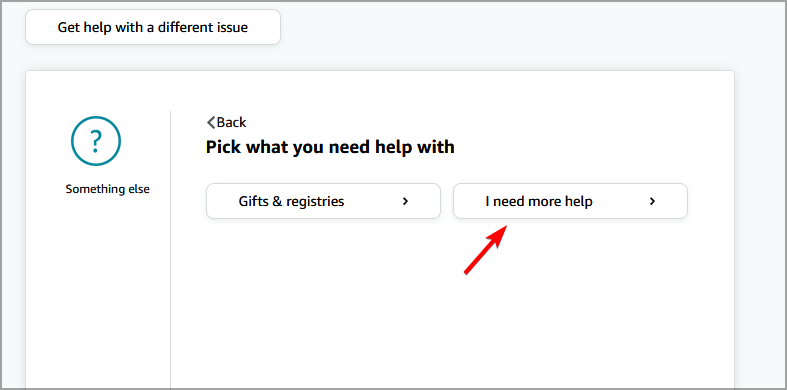Click the Gifts & registries text label
This screenshot has width=787, height=390.
[x=291, y=201]
